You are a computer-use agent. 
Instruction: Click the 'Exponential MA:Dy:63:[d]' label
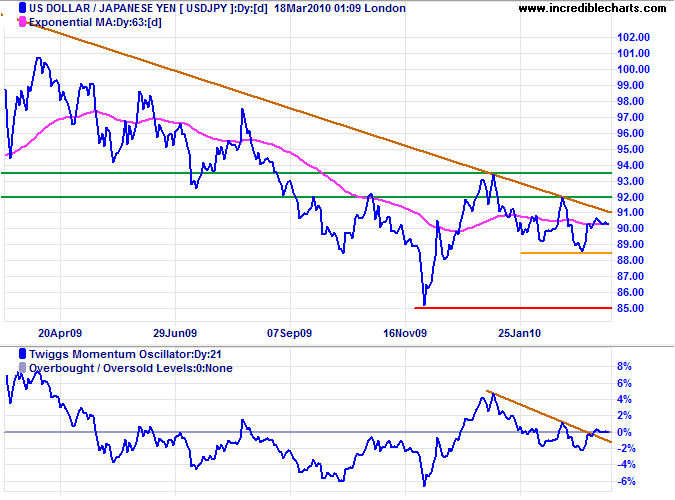pyautogui.click(x=95, y=22)
